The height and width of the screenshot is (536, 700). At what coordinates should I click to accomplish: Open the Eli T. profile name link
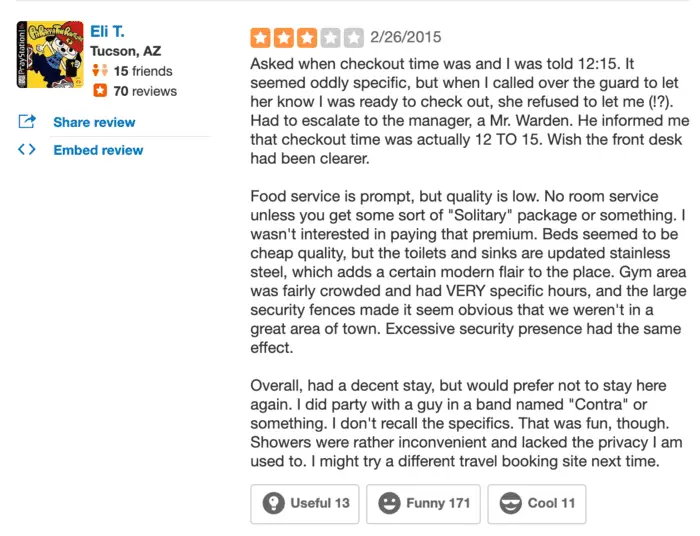[x=107, y=32]
